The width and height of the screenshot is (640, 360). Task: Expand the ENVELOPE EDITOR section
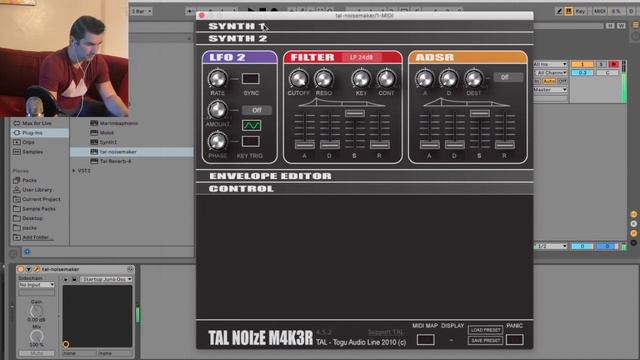tap(364, 176)
